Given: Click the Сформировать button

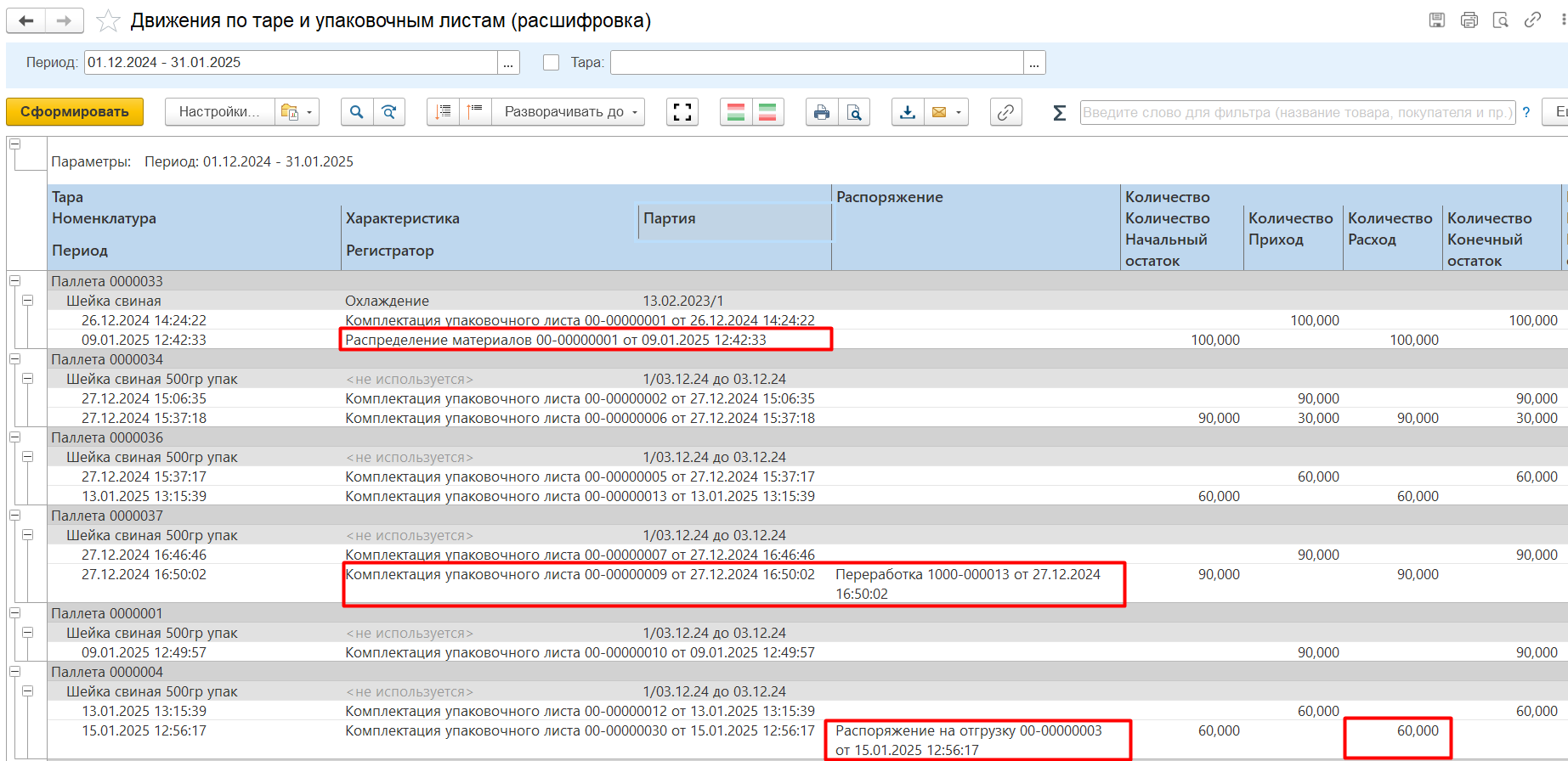Looking at the screenshot, I should (x=75, y=112).
